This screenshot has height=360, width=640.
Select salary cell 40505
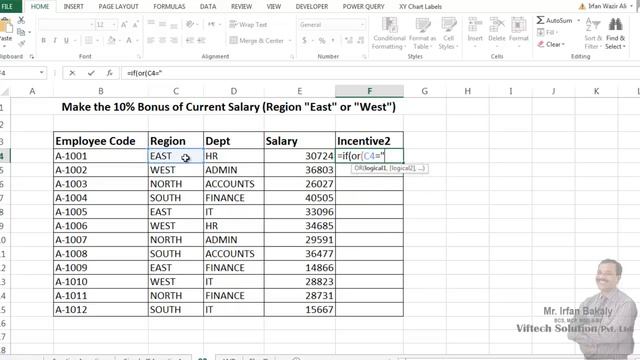tap(300, 198)
